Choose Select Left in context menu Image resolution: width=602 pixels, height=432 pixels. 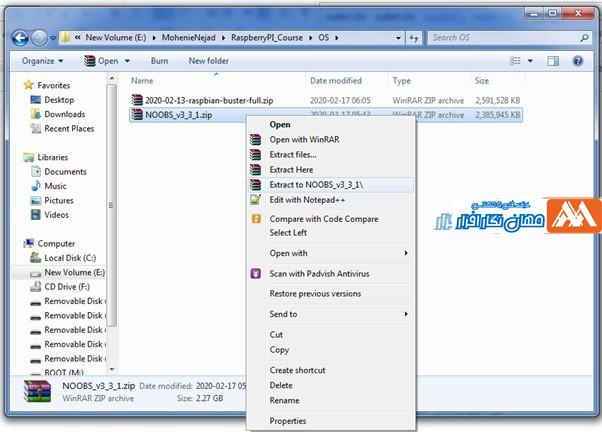288,233
